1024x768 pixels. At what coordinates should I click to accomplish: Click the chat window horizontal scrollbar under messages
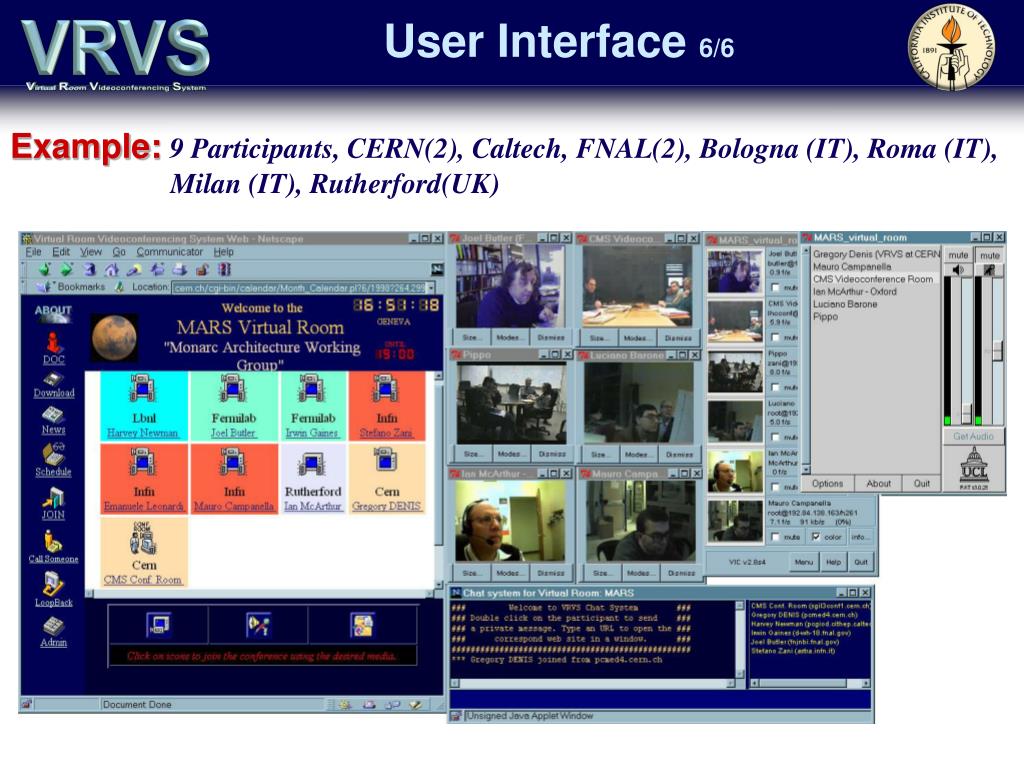[x=592, y=683]
